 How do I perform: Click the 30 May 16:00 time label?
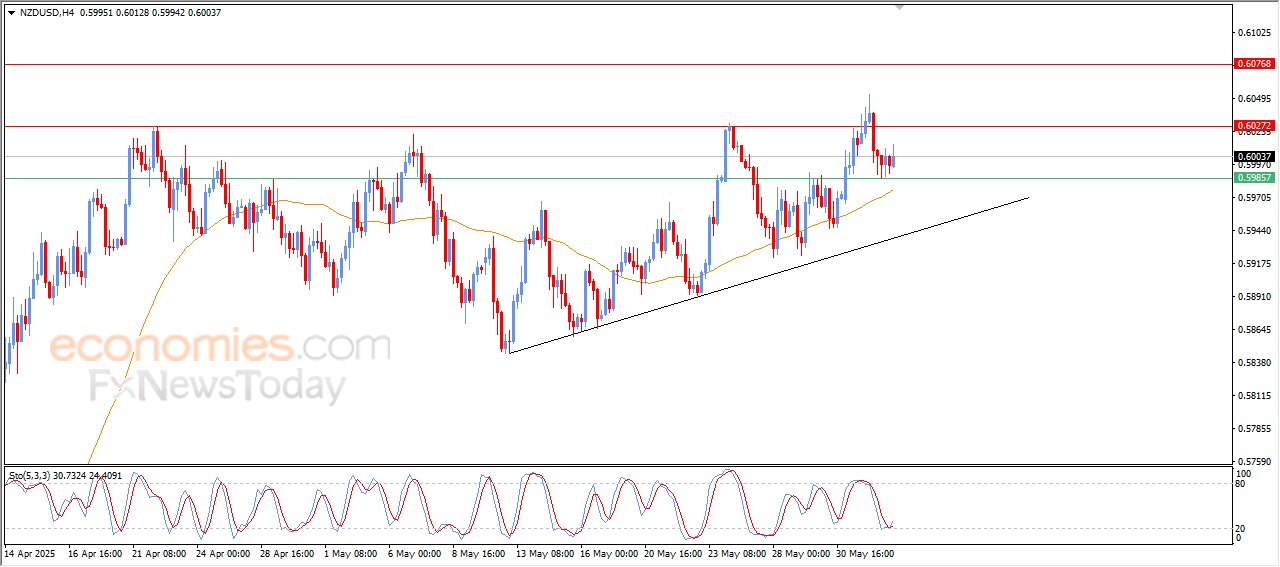(x=865, y=552)
